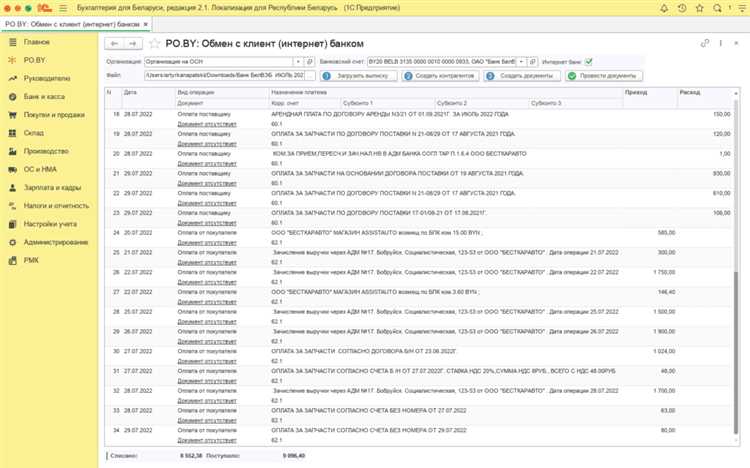Add this form to favorites via star
Viewport: 750px width, 468px height.
coord(154,44)
